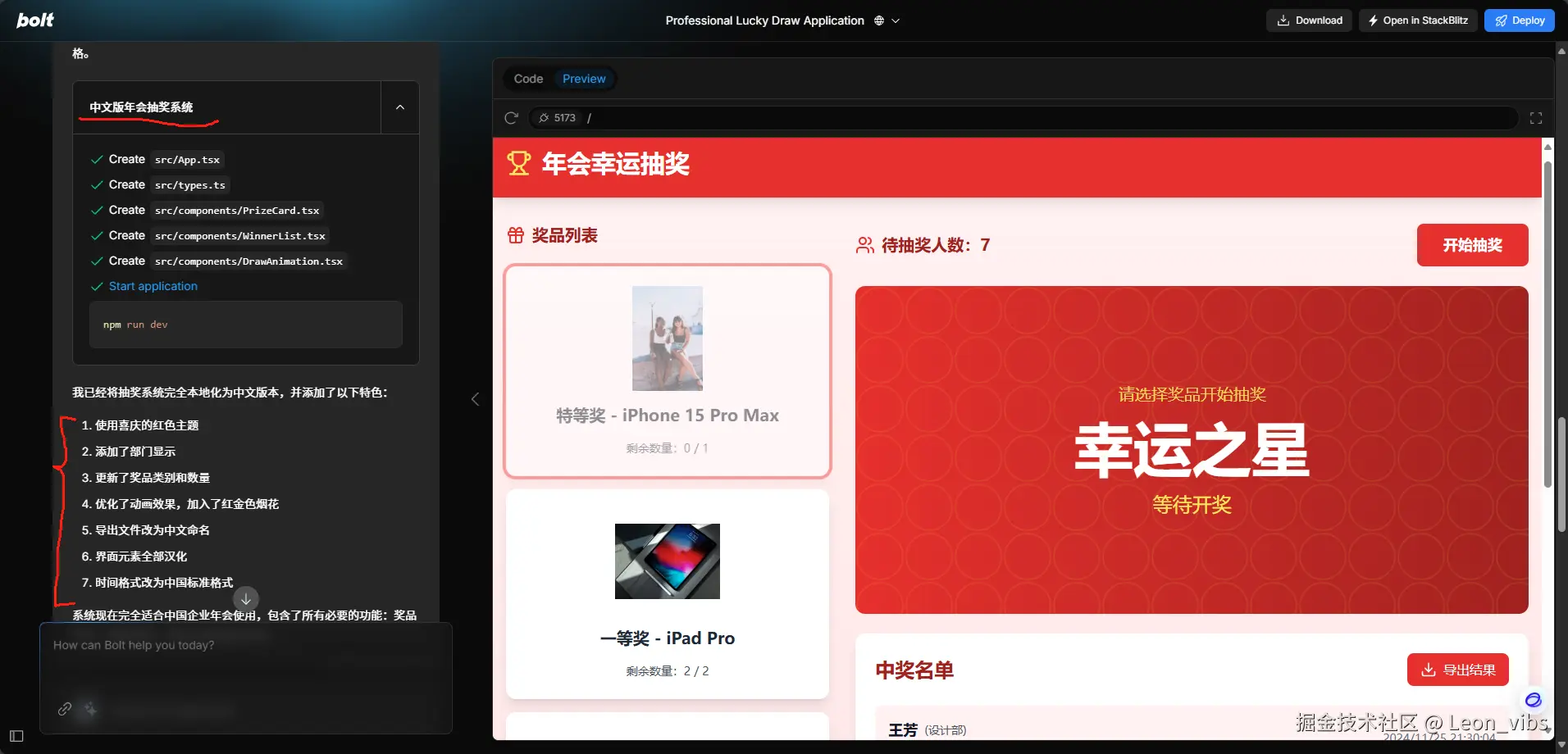Click the port 5173 indicator
This screenshot has height=754, width=1568.
(x=558, y=117)
